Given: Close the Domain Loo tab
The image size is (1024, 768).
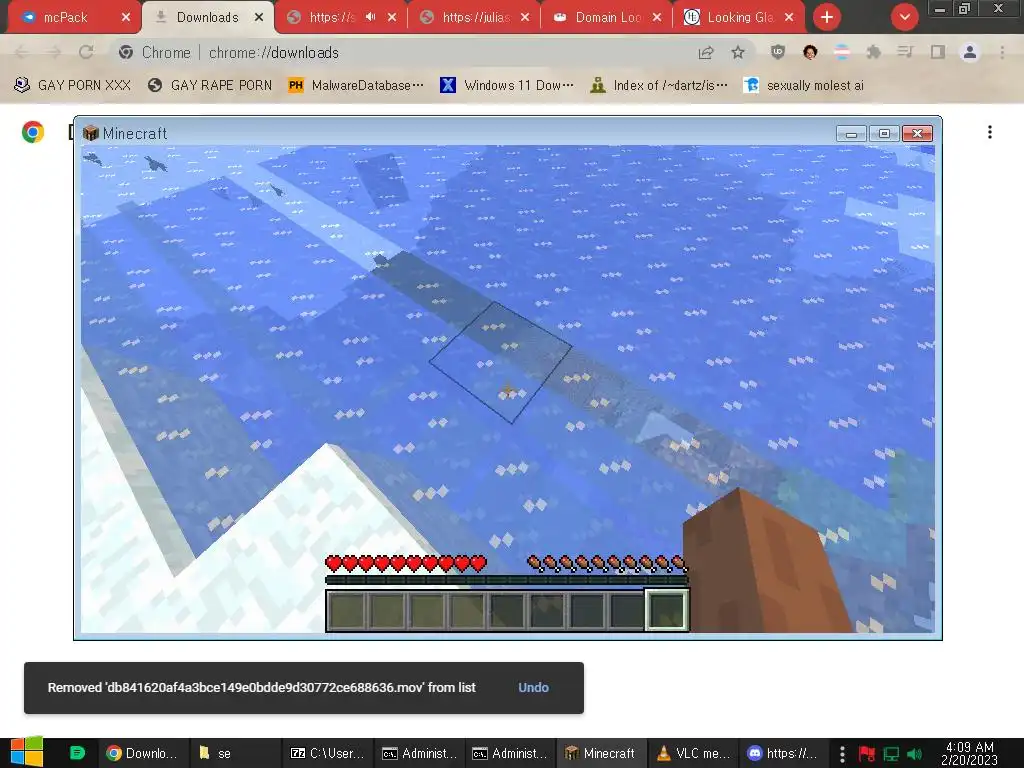Looking at the screenshot, I should [657, 18].
